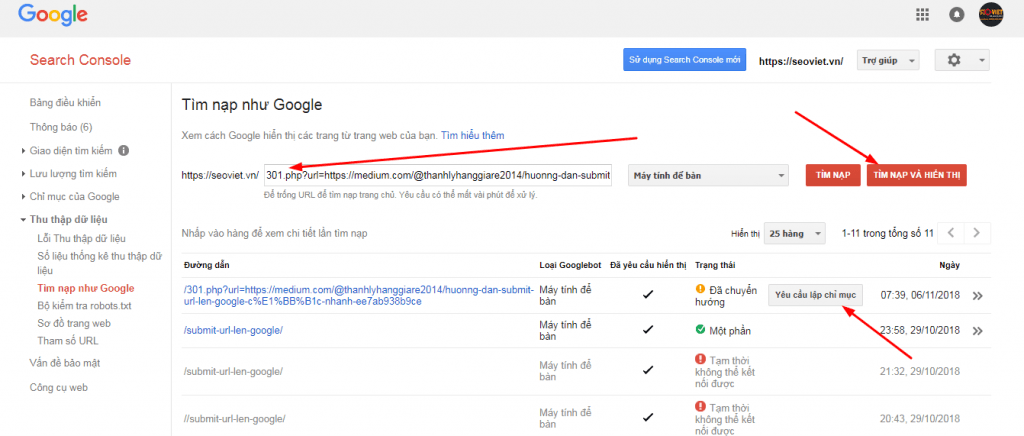Screen dimensions: 1024x436
Task: Open the Trợ giúp help dropdown
Action: point(888,60)
